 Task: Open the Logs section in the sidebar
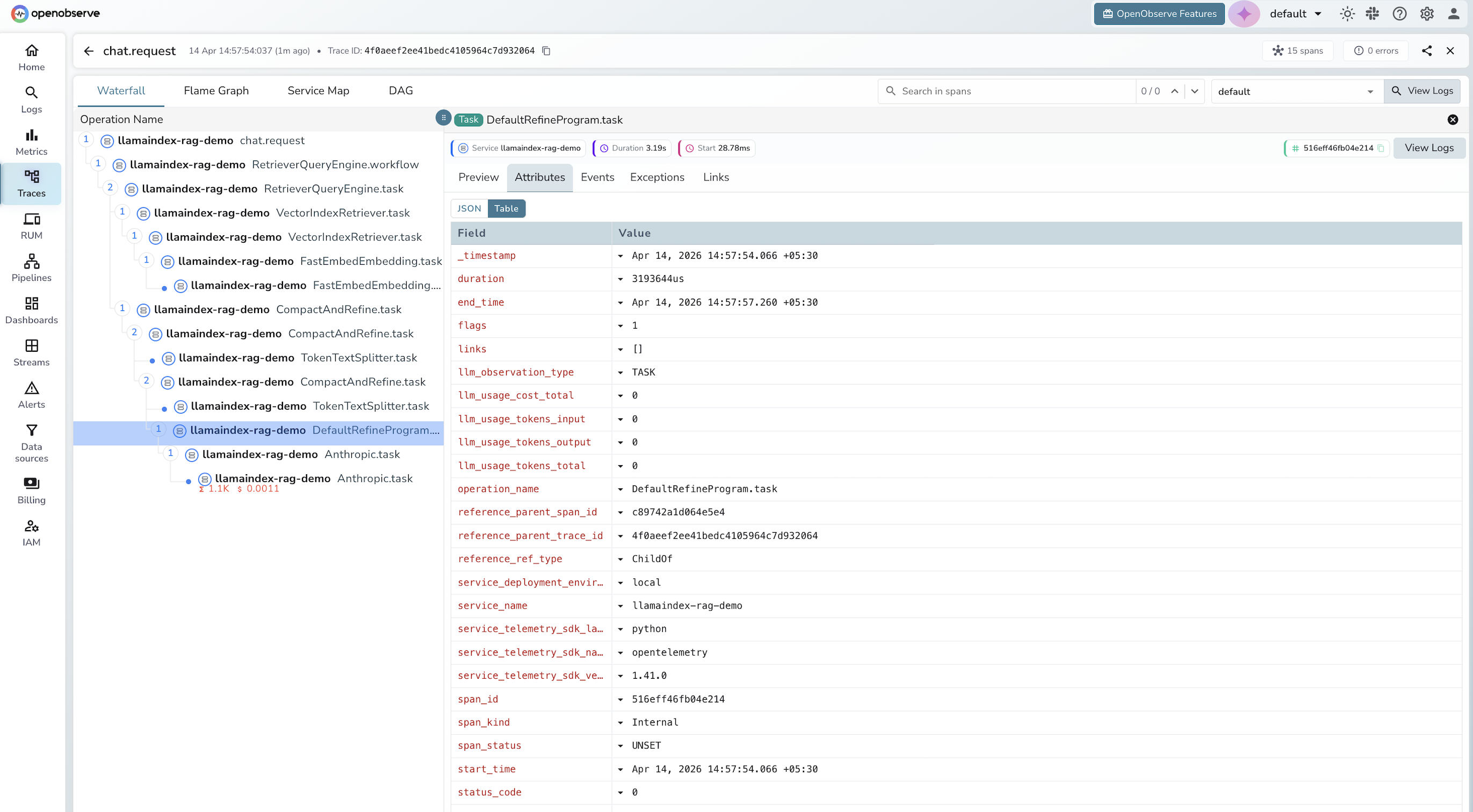coord(31,99)
